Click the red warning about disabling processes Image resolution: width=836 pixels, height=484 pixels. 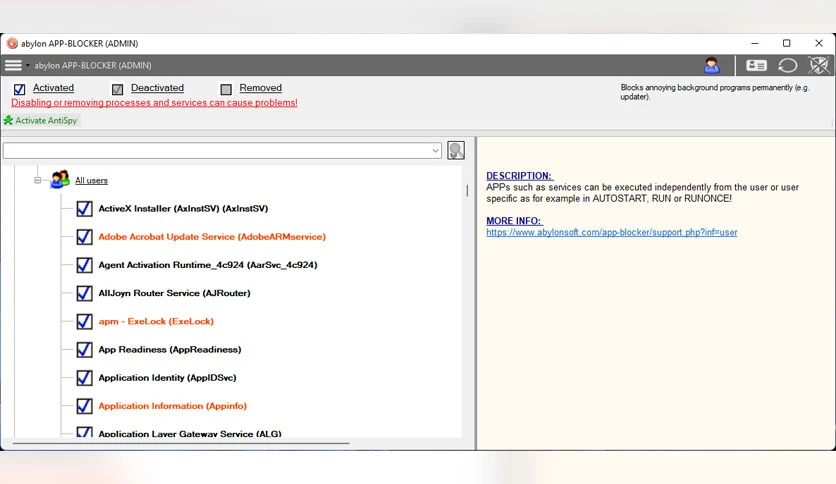(x=154, y=102)
